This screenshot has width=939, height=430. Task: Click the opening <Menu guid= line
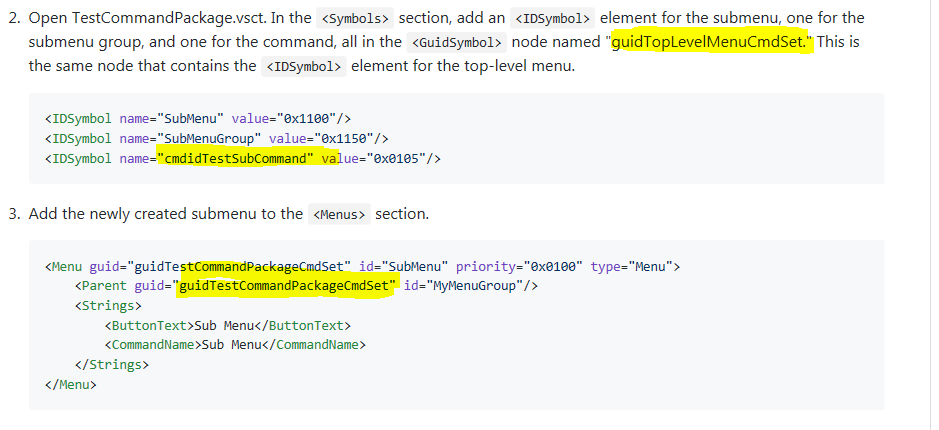click(x=362, y=267)
